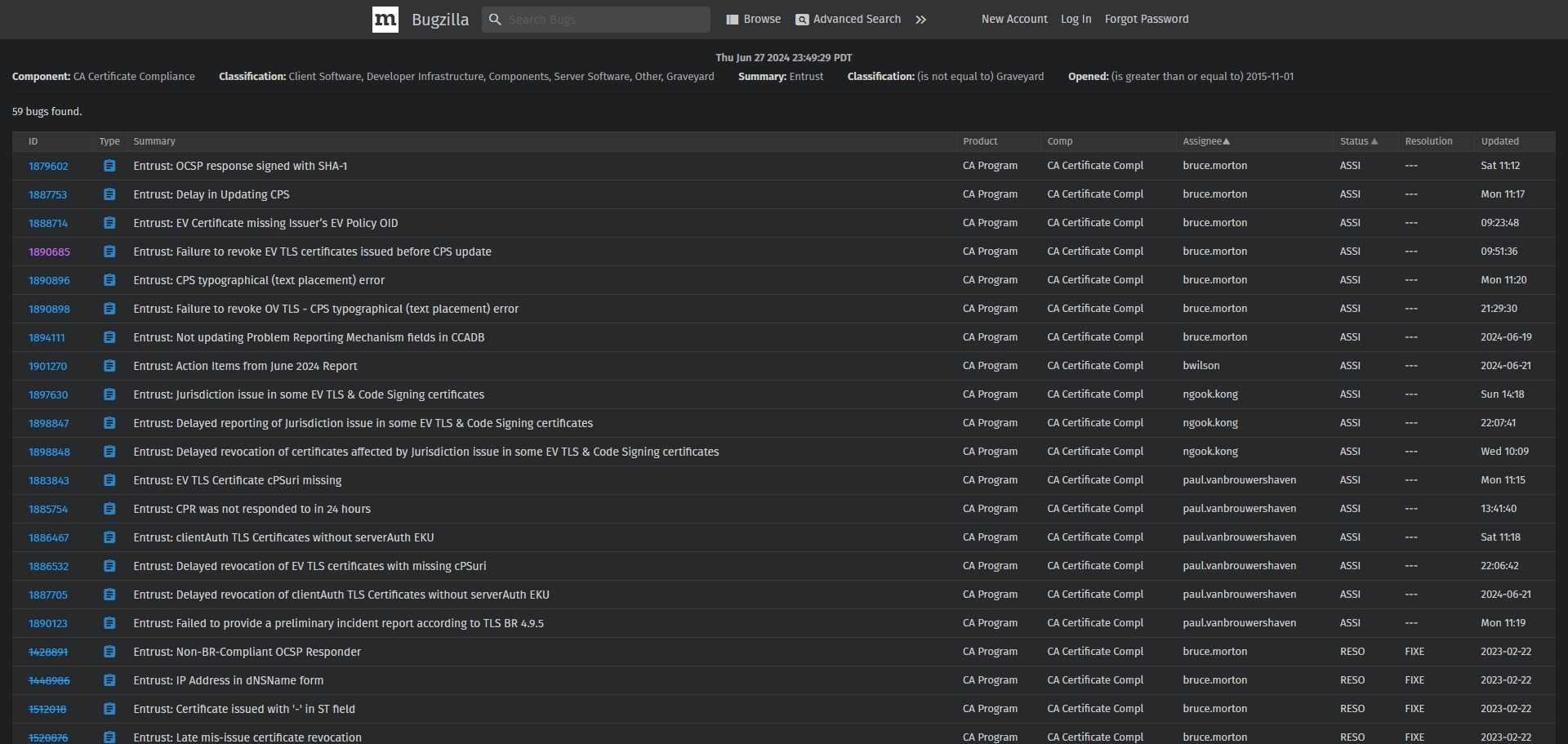Open bug 1887753
The image size is (1568, 744).
[47, 195]
